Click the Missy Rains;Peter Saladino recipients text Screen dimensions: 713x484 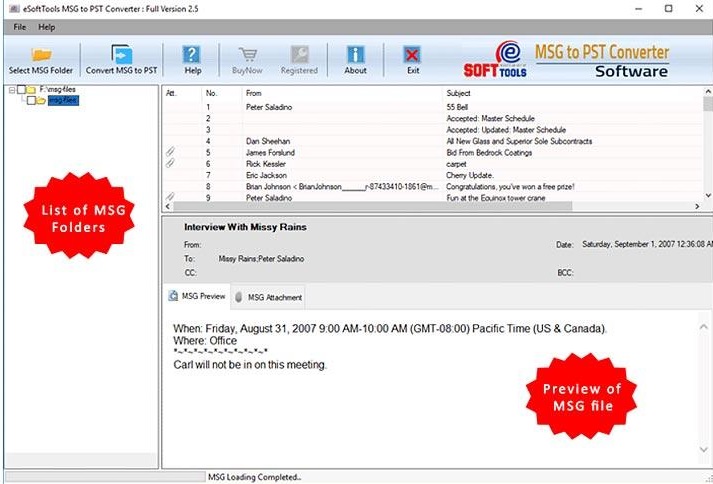tap(261, 259)
